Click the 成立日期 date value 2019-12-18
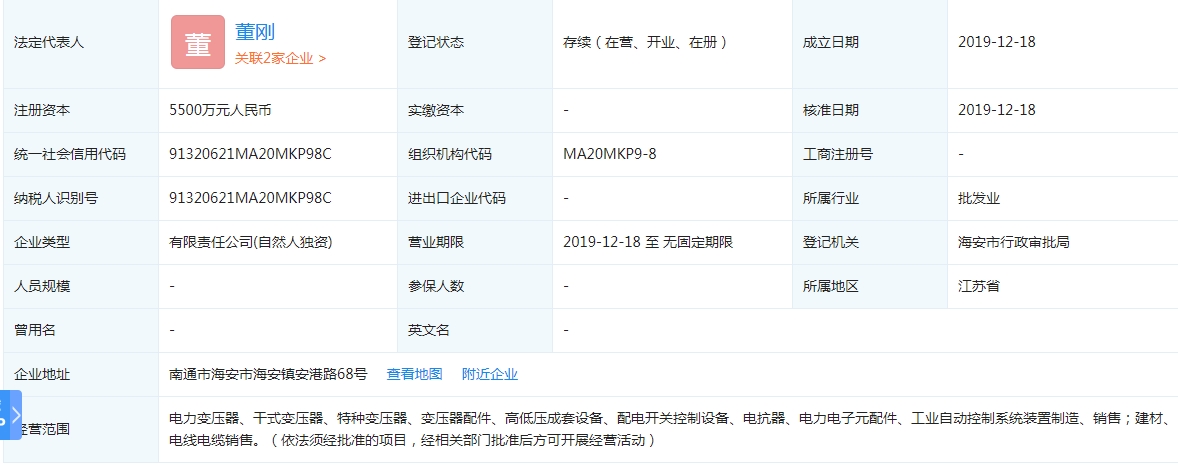The image size is (1178, 468). coord(996,42)
